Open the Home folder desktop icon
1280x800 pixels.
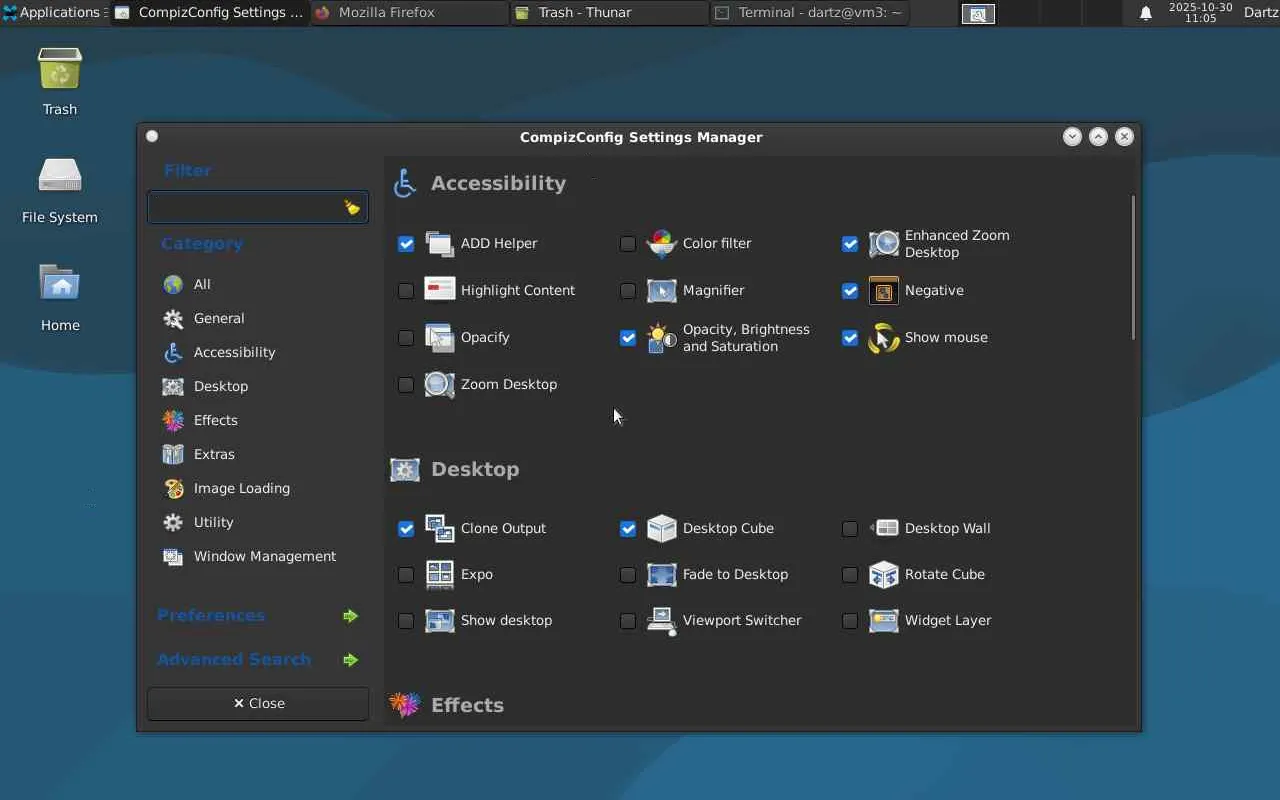click(60, 284)
